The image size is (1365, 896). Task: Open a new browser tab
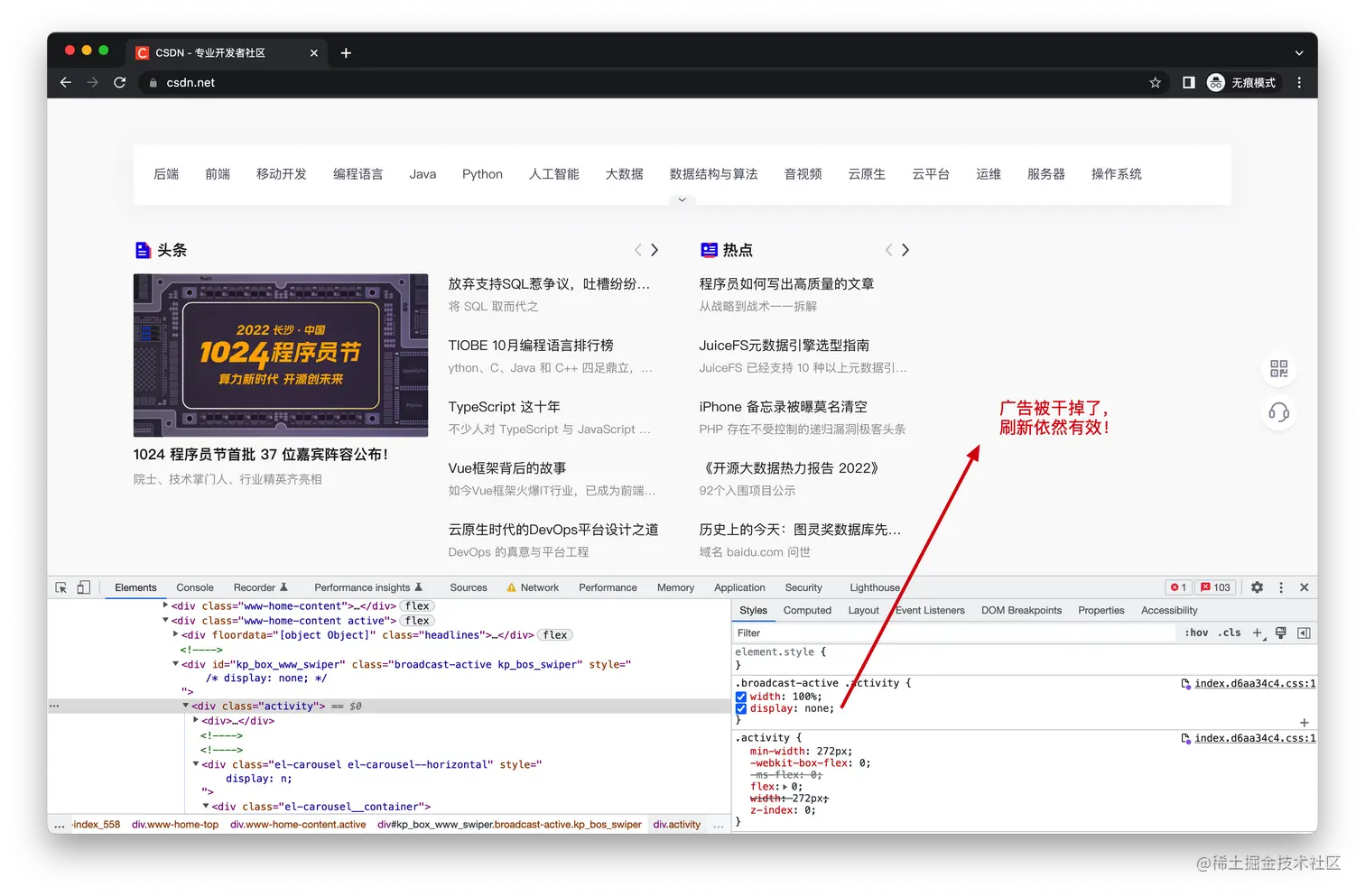[x=346, y=53]
